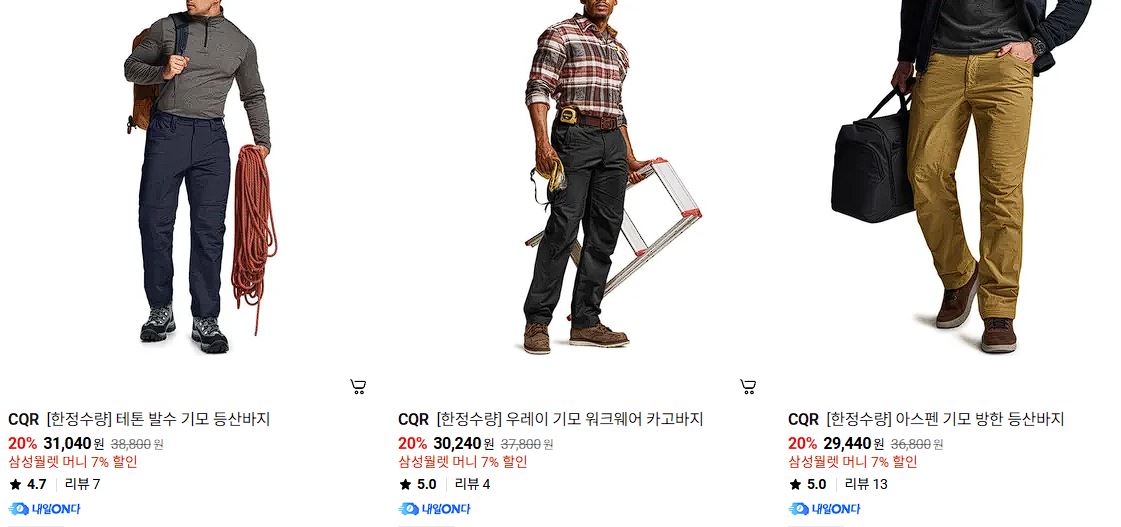The height and width of the screenshot is (527, 1121).
Task: Click the 내일ON다 delivery badge under 우레이 pants
Action: 434,509
